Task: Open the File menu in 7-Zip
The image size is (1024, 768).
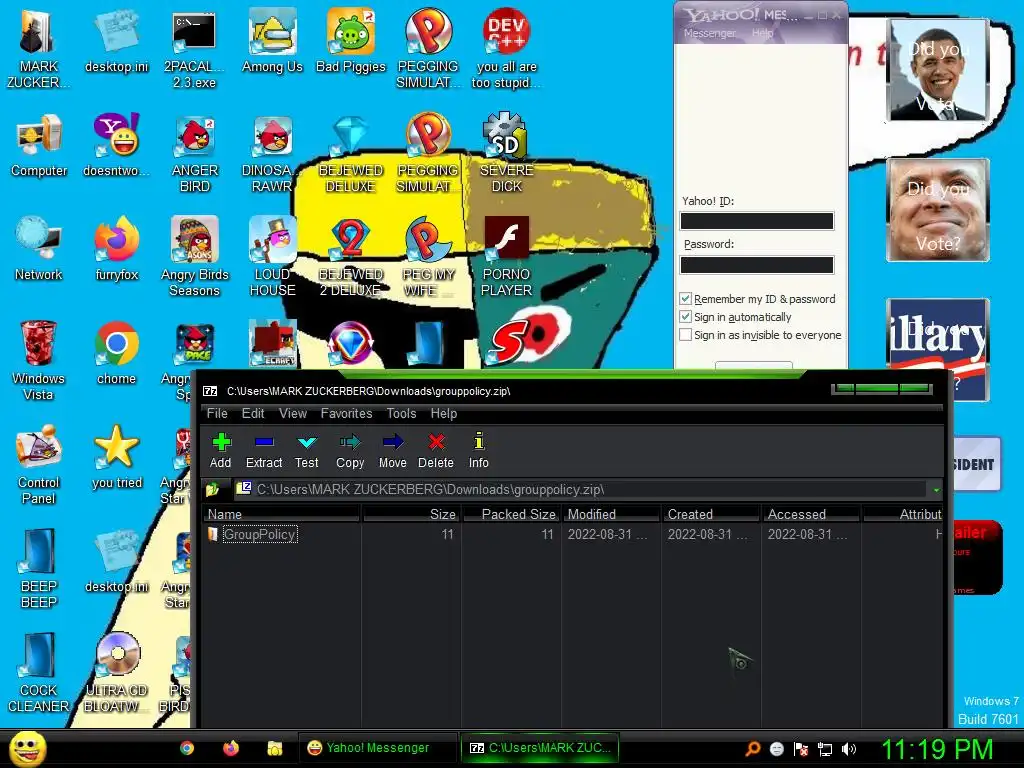Action: tap(217, 413)
